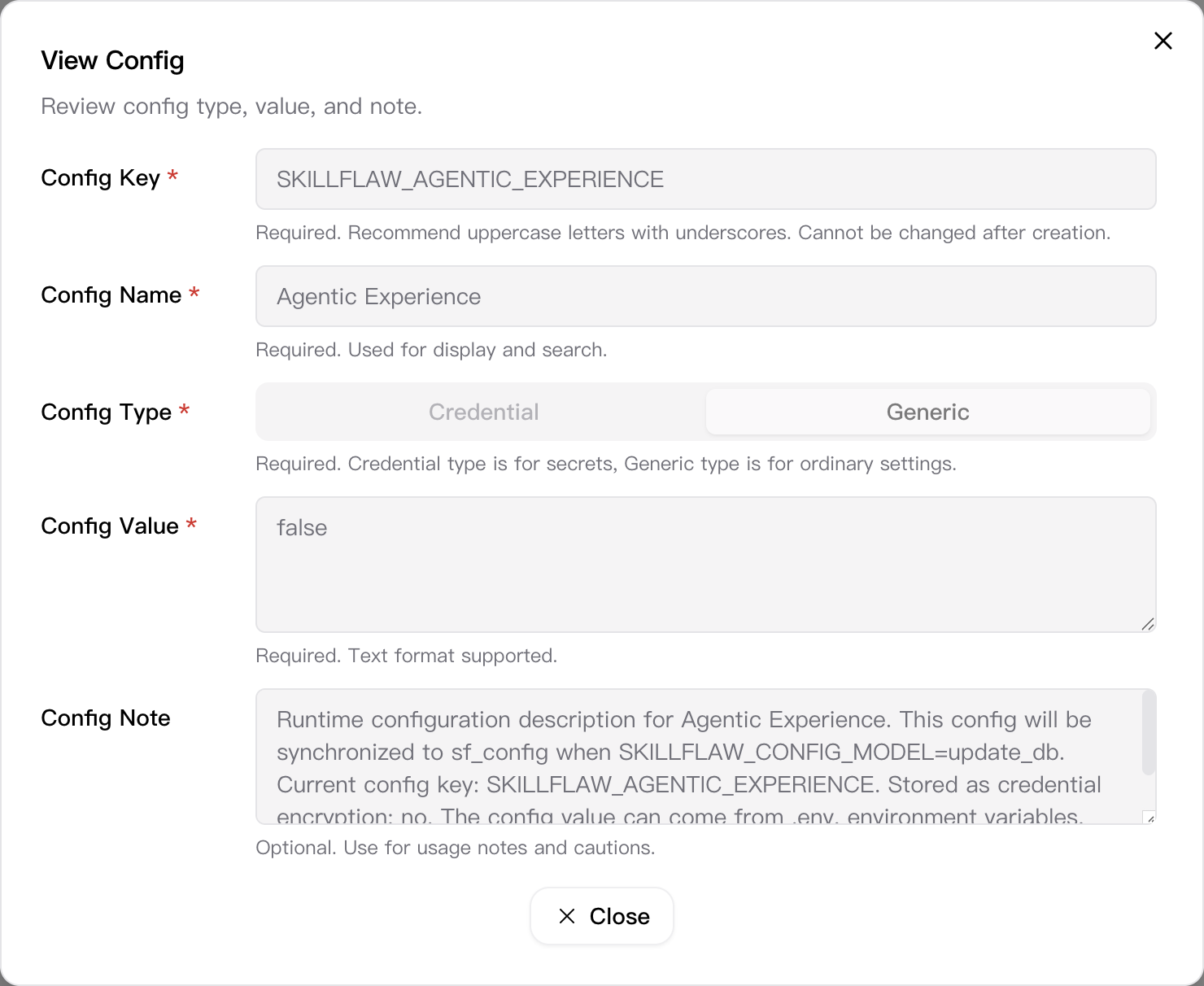1204x986 pixels.
Task: Click the Config Key field
Action: coord(705,179)
